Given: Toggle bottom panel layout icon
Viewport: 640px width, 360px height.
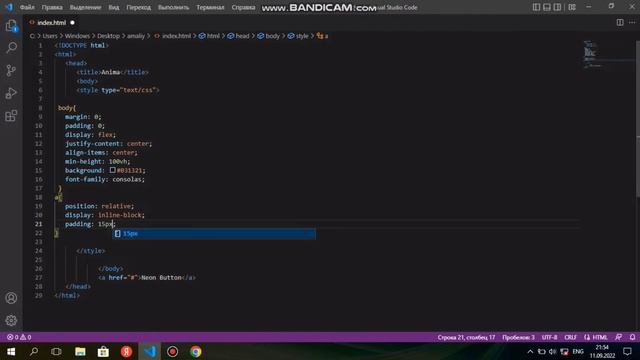Looking at the screenshot, I should pos(547,7).
